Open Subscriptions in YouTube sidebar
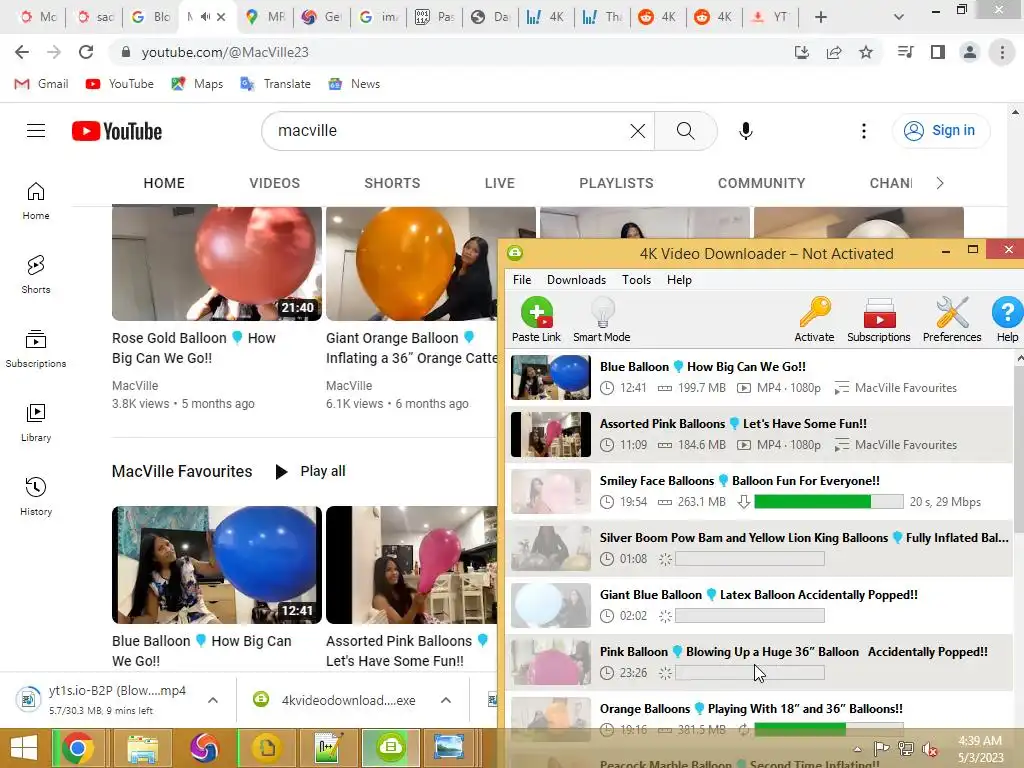This screenshot has height=768, width=1024. click(36, 349)
